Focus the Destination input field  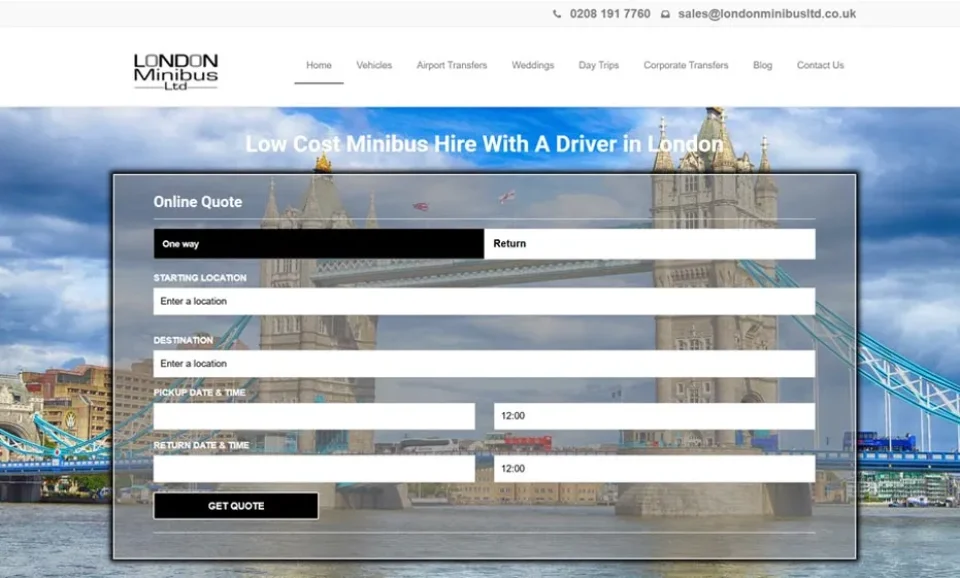pyautogui.click(x=484, y=364)
